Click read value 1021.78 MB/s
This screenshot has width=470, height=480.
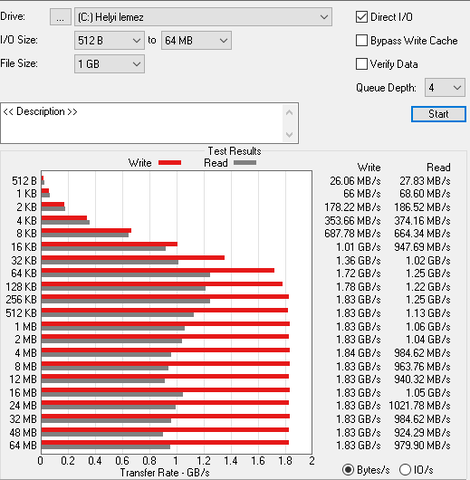coord(420,406)
